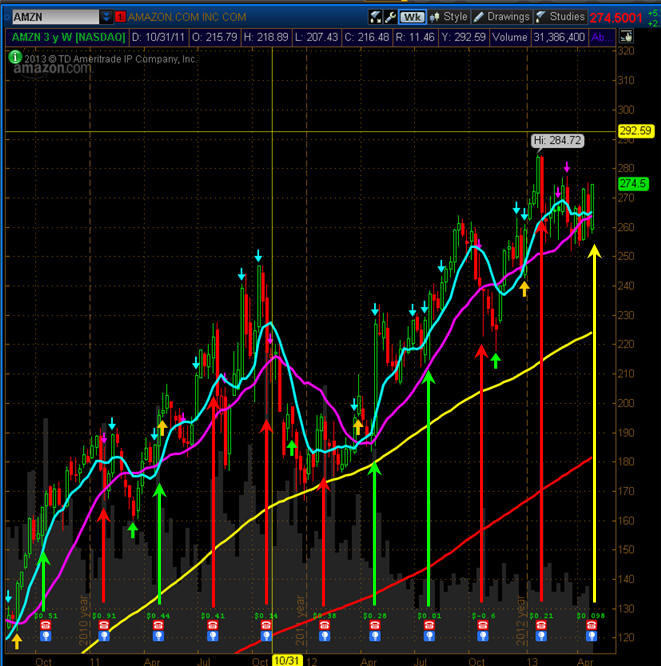Screen dimensions: 661x666
Task: Click the bulb icon under $-0.6
Action: pos(483,636)
